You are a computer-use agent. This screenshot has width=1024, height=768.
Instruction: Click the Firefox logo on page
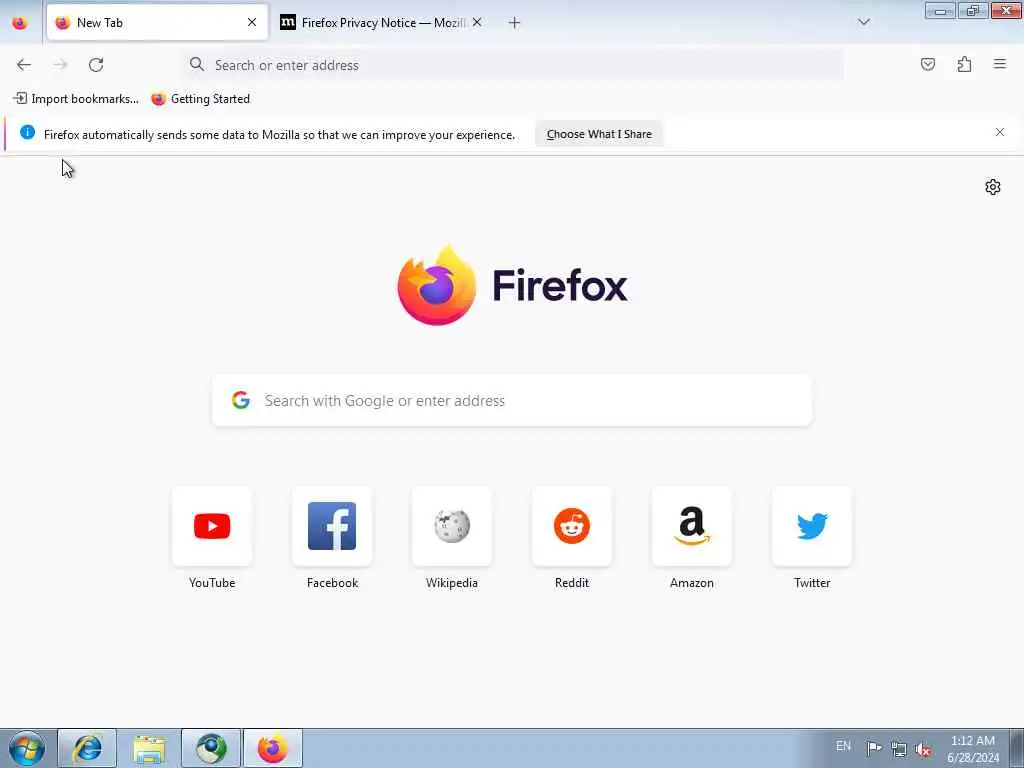[513, 285]
